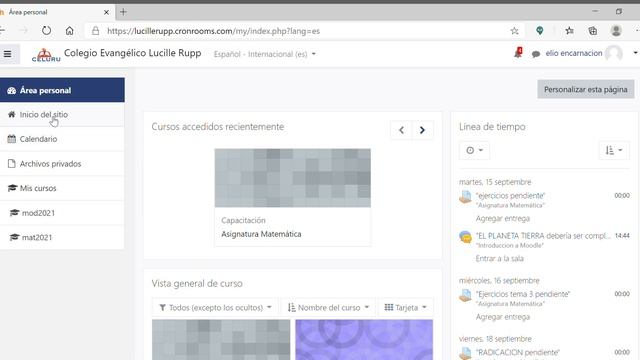This screenshot has width=640, height=360.
Task: Click the browser profile icon
Action: click(x=616, y=31)
